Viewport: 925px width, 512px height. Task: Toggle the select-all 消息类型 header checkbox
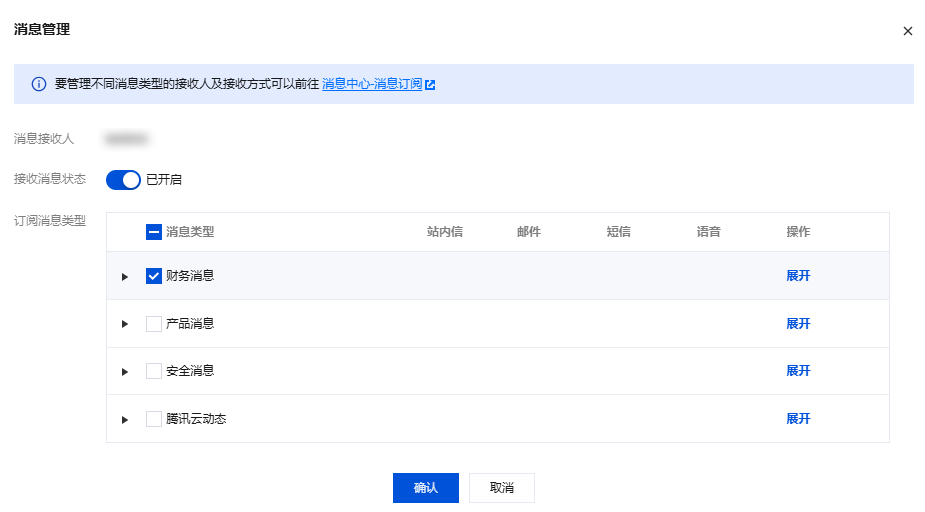coord(154,232)
